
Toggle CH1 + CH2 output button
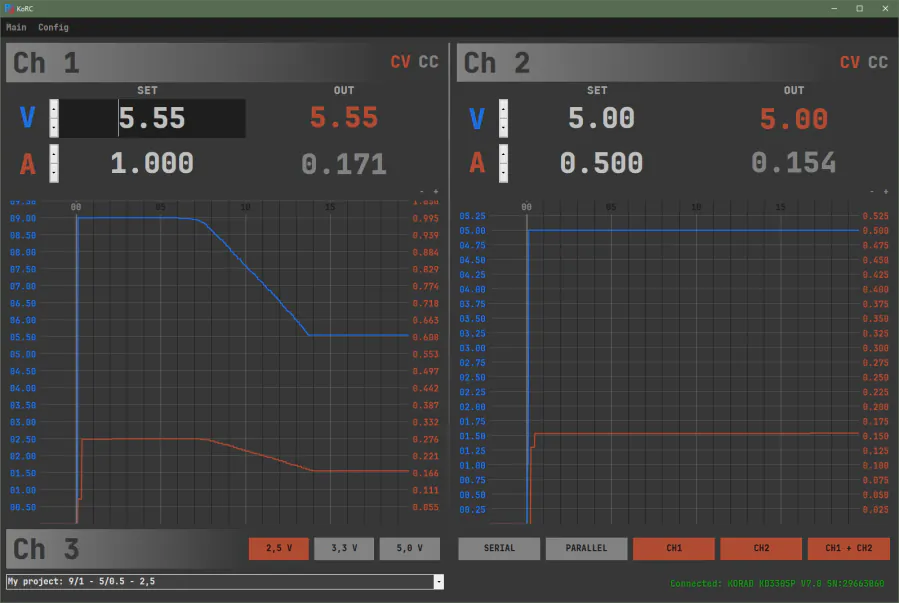[848, 549]
